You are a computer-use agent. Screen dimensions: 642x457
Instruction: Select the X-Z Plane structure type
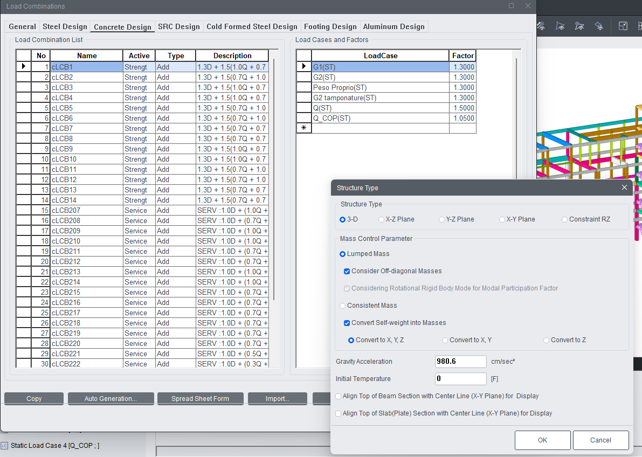[x=381, y=219]
